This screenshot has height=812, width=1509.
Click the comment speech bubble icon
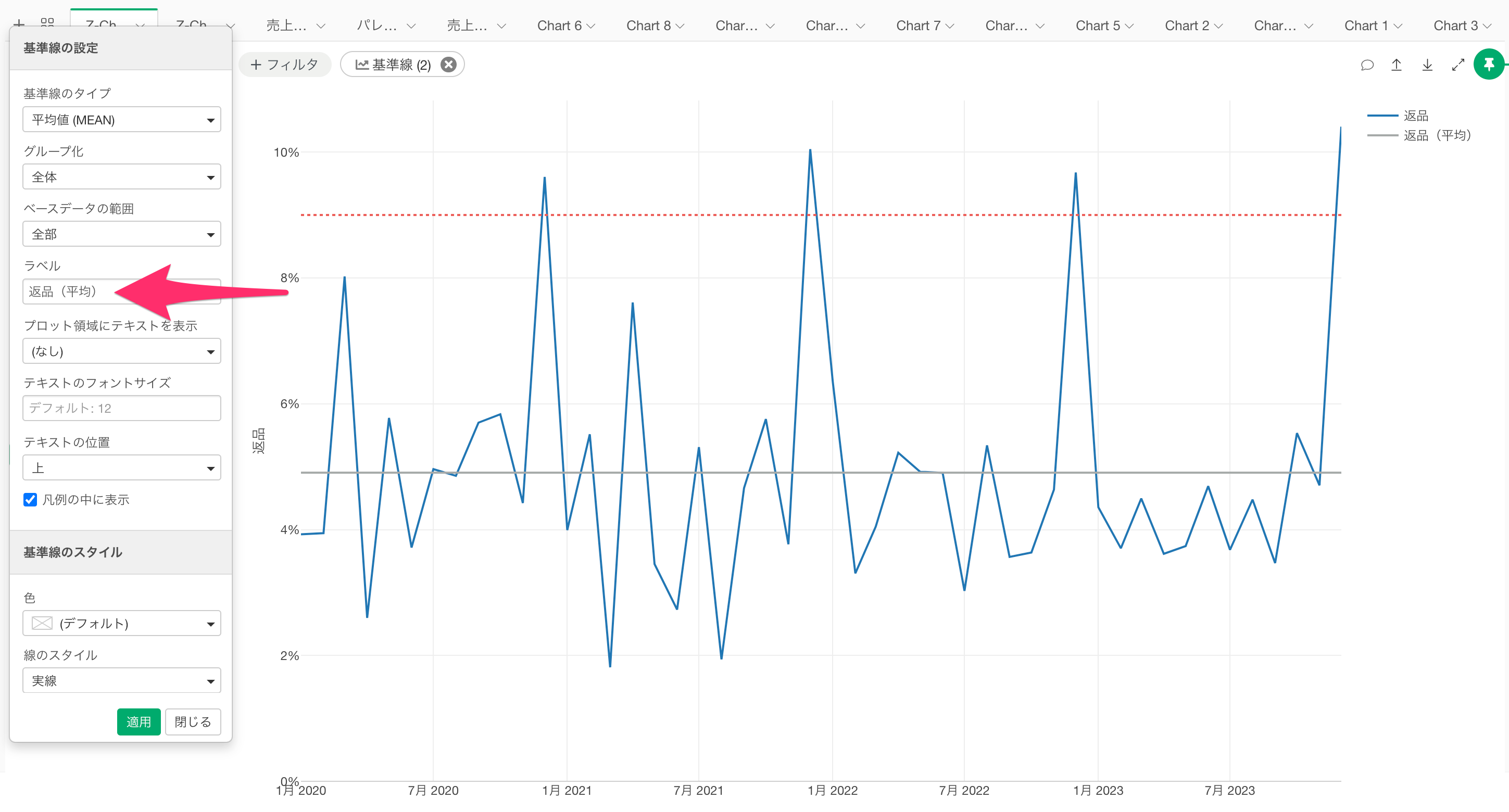[1367, 65]
